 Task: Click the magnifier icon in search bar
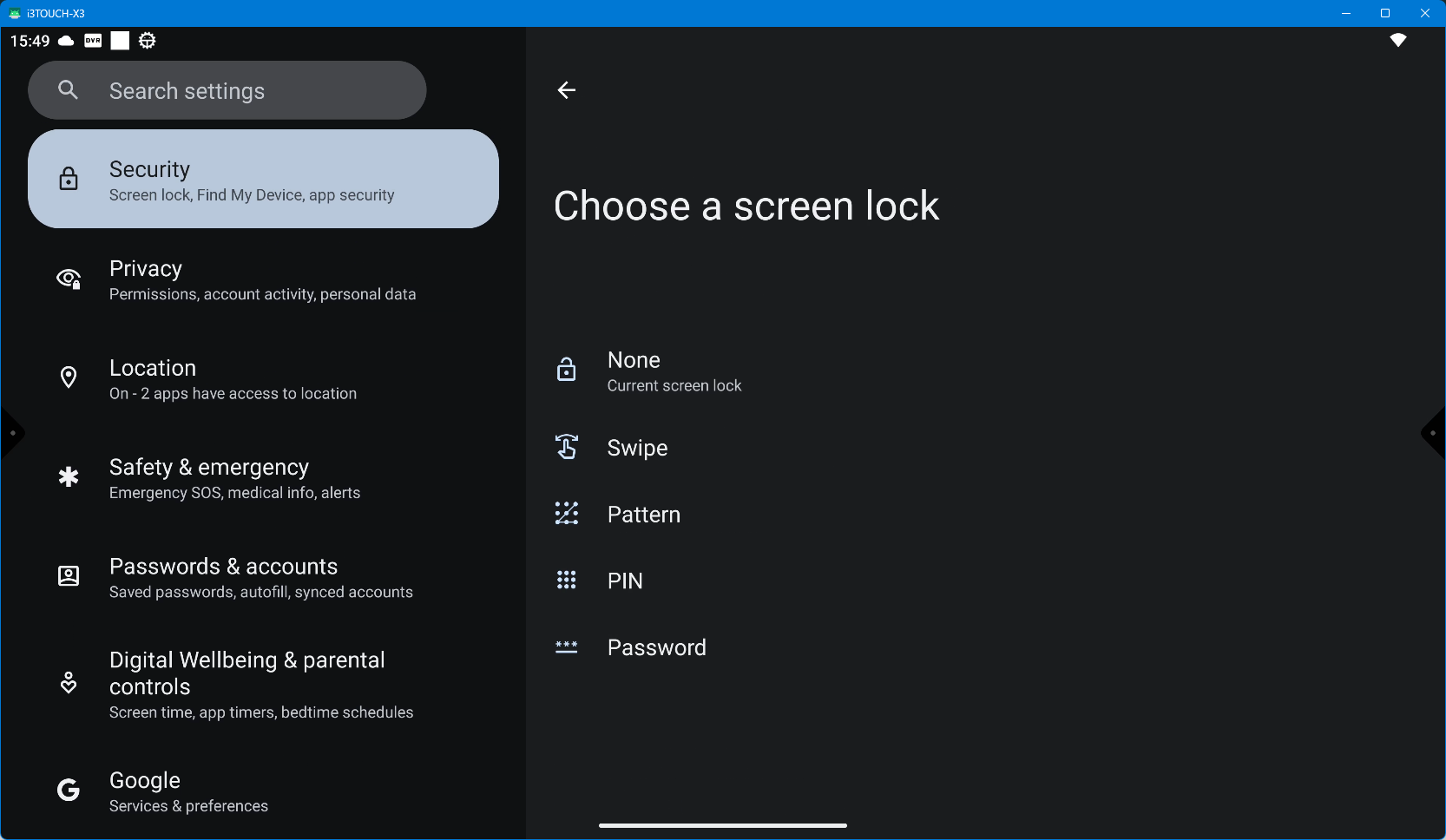click(x=68, y=90)
